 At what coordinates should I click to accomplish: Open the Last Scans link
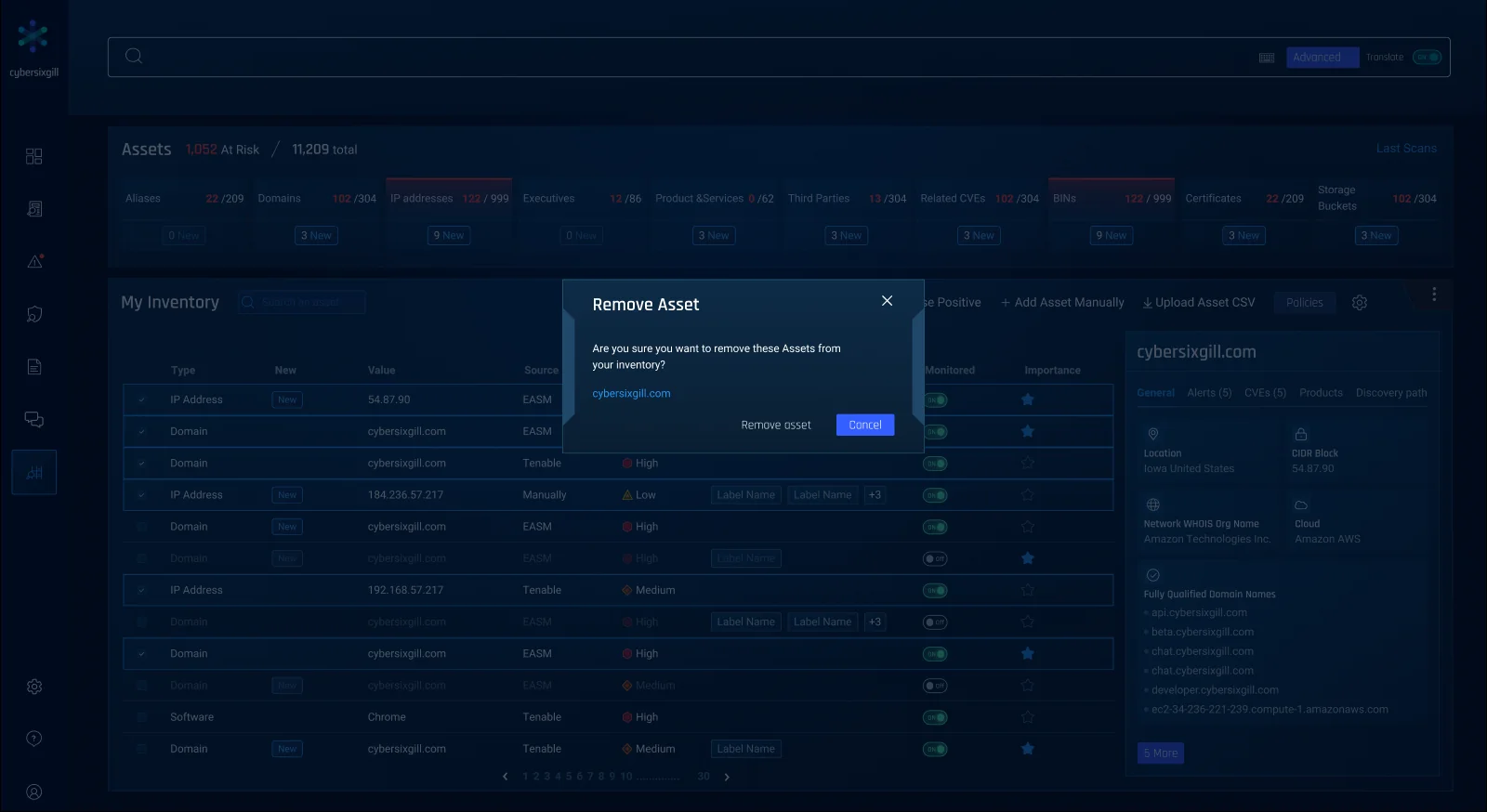[1406, 149]
